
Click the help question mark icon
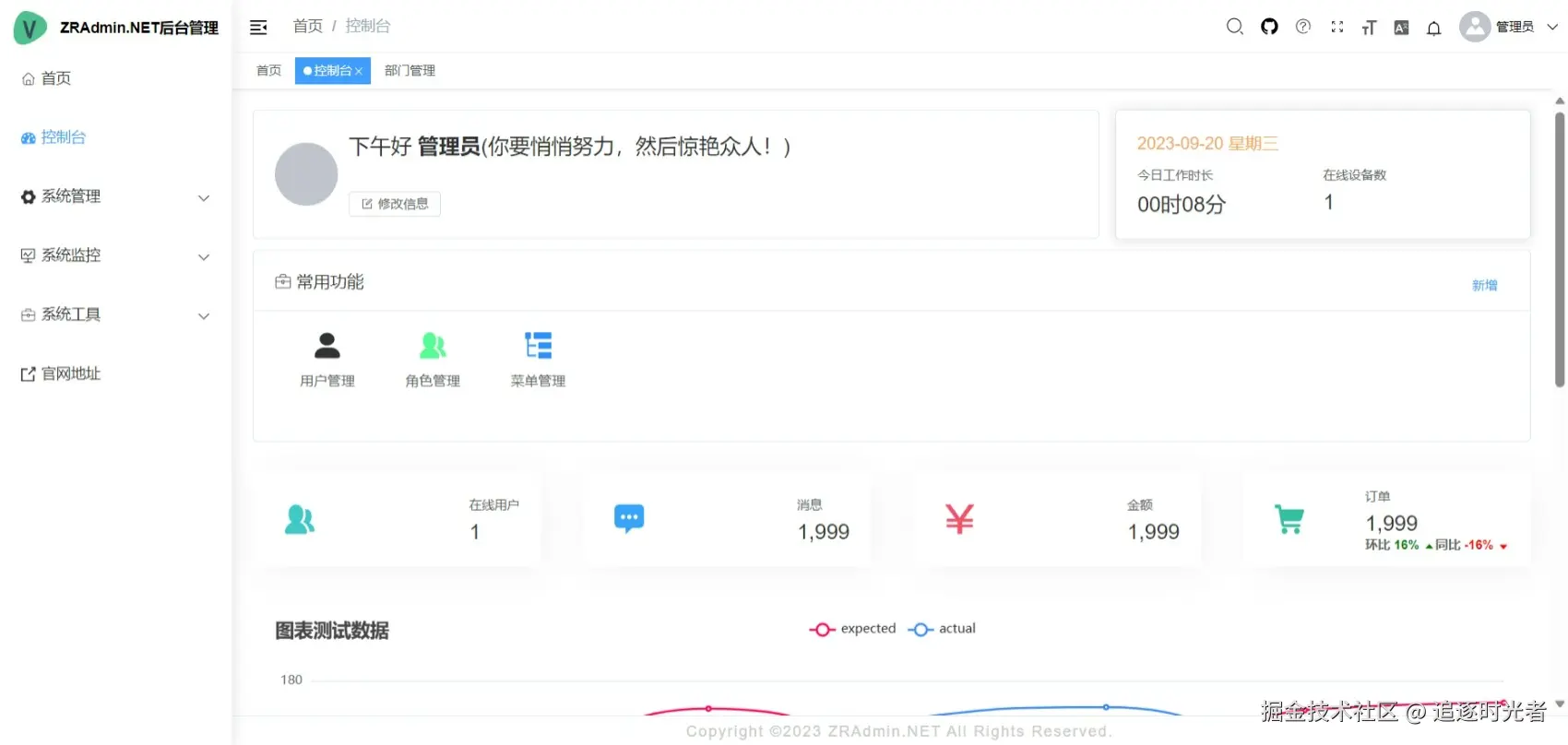click(x=1303, y=27)
